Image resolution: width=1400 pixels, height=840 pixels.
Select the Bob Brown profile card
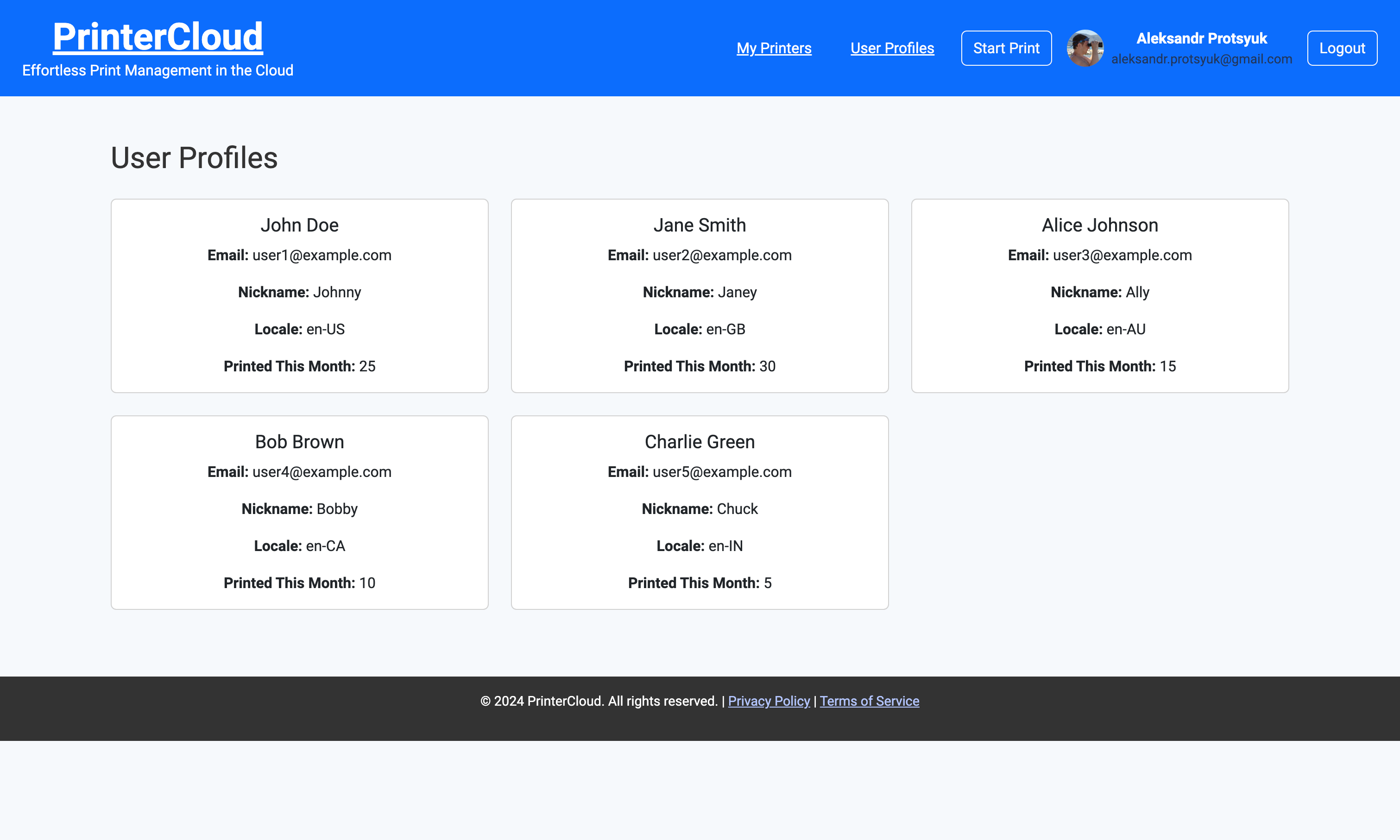click(x=299, y=512)
